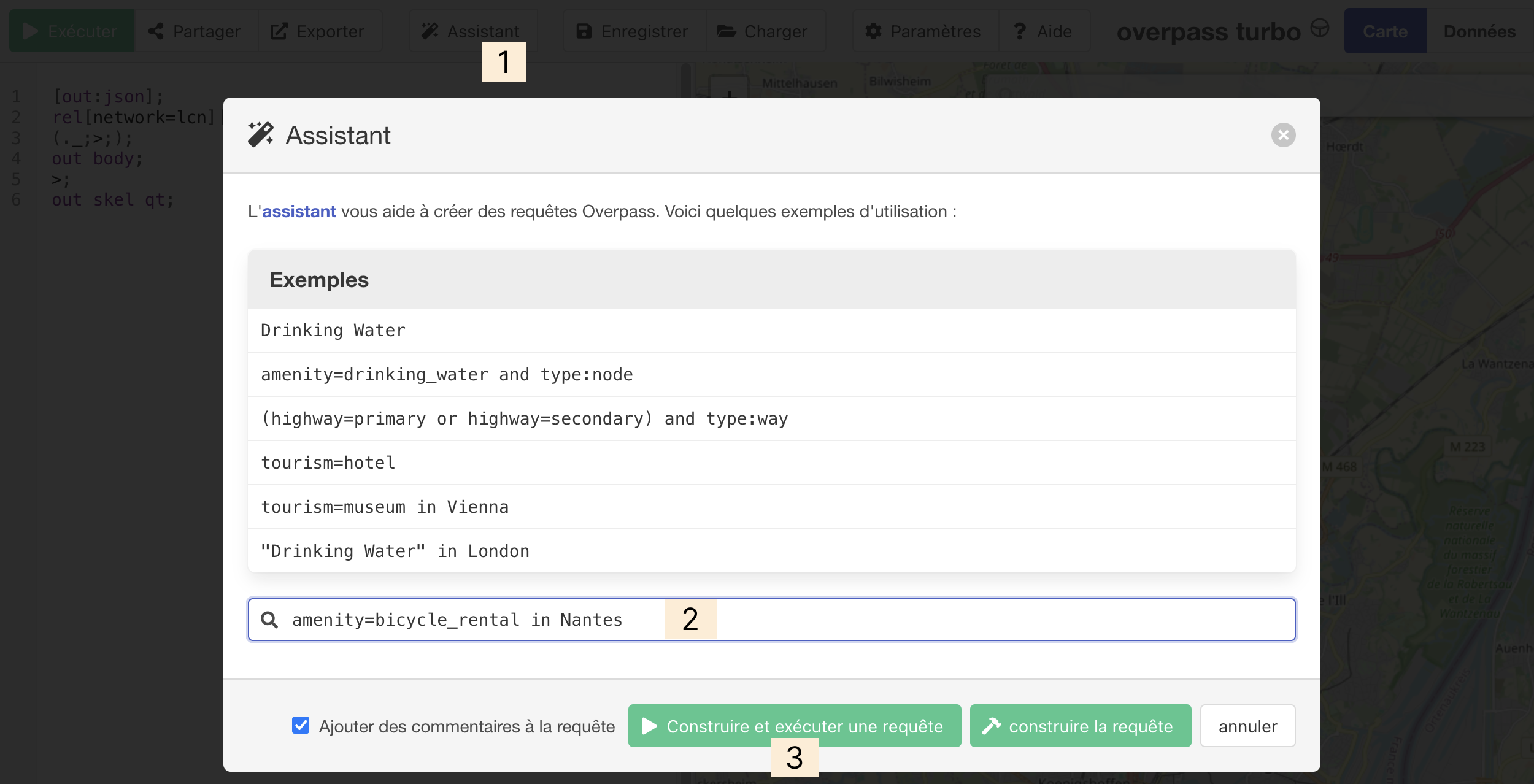The height and width of the screenshot is (784, 1534).
Task: Click code line 'out skel qt;' in editor
Action: [x=113, y=200]
